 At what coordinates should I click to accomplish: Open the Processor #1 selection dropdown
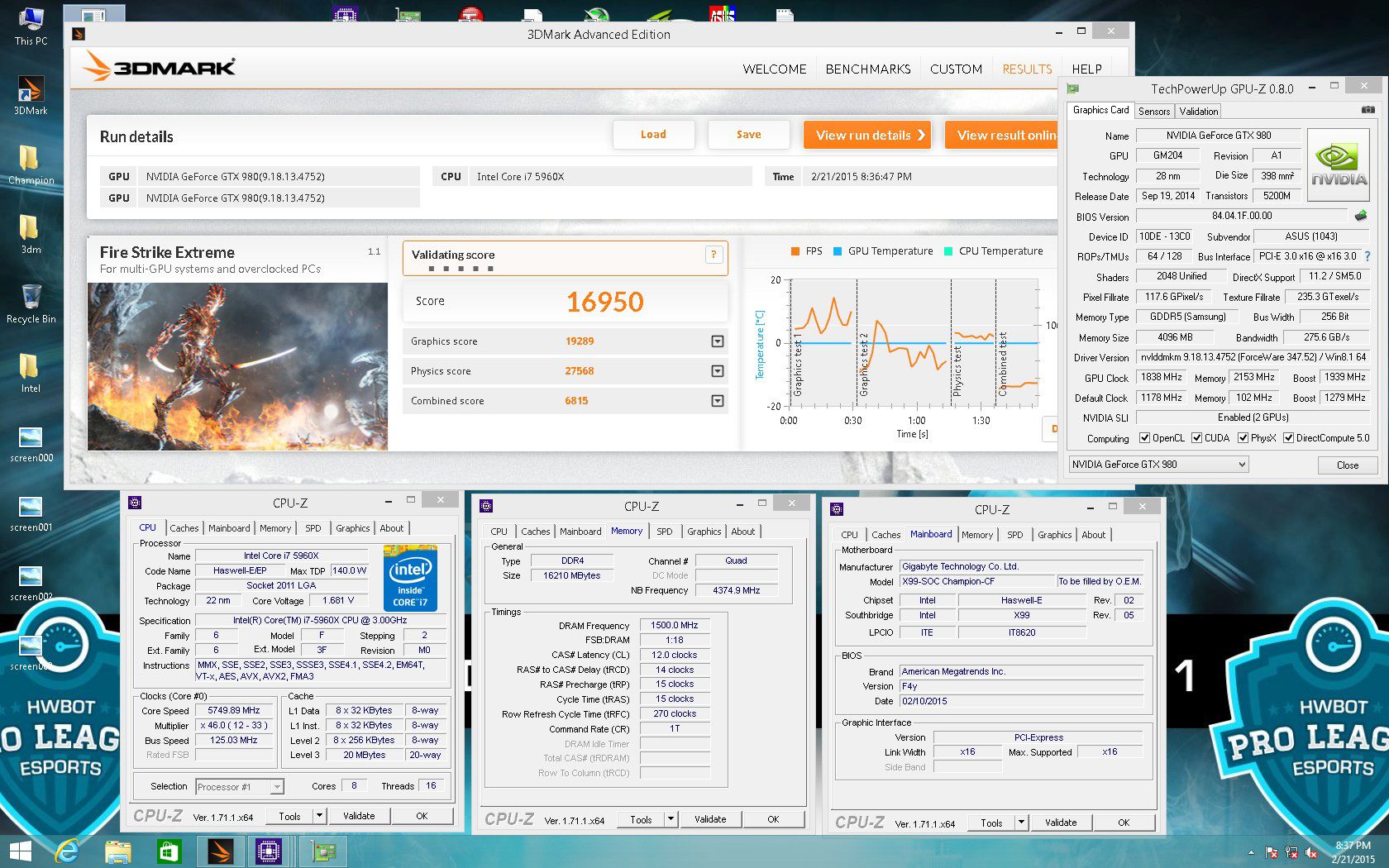click(x=240, y=787)
